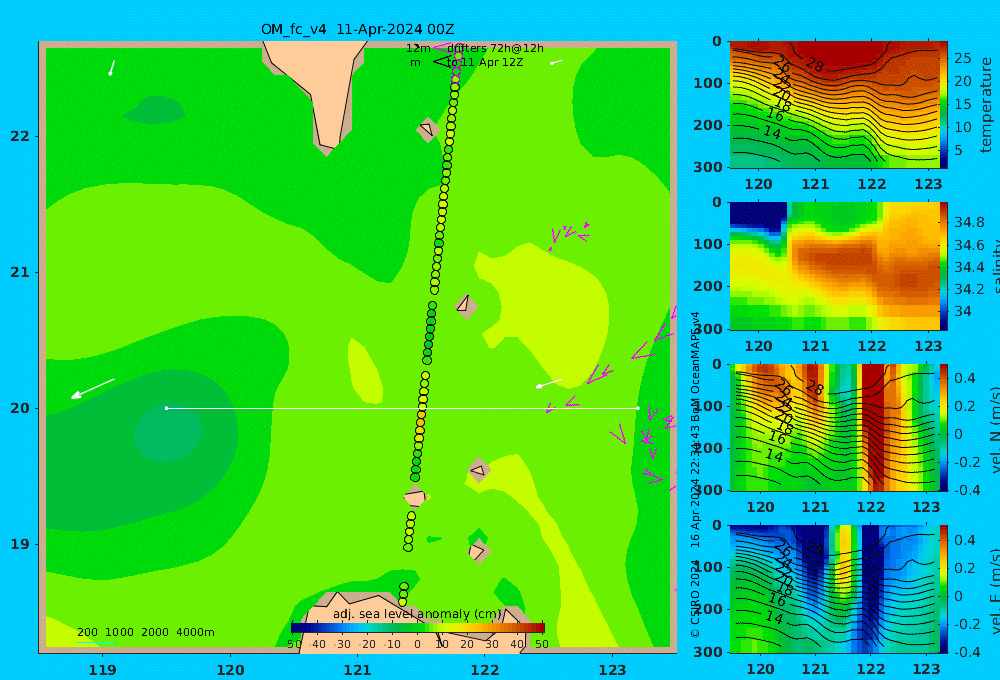1000x680 pixels.
Task: Click the 5 tick on temperature colorbar
Action: coord(959,151)
